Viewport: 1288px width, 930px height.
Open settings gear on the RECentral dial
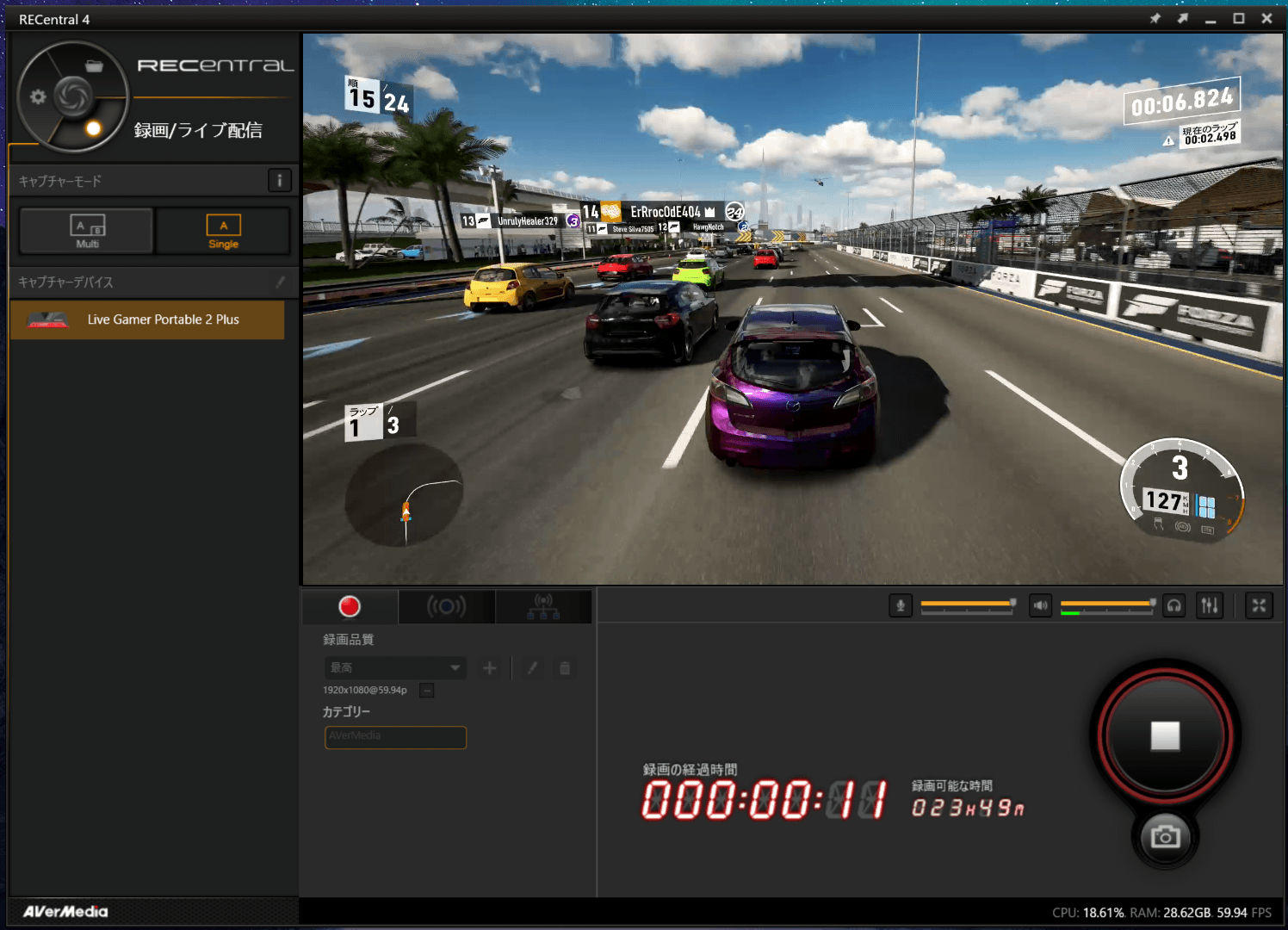click(x=38, y=96)
